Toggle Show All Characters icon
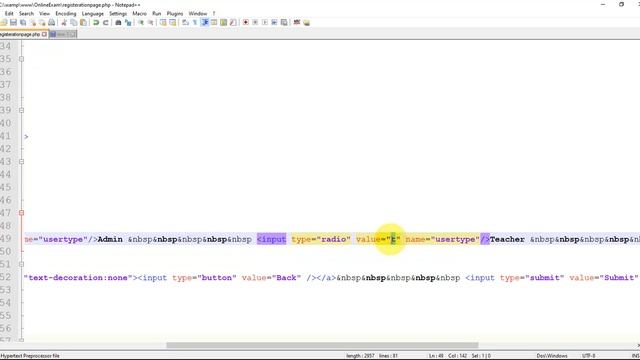The image size is (640, 360). coord(195,22)
